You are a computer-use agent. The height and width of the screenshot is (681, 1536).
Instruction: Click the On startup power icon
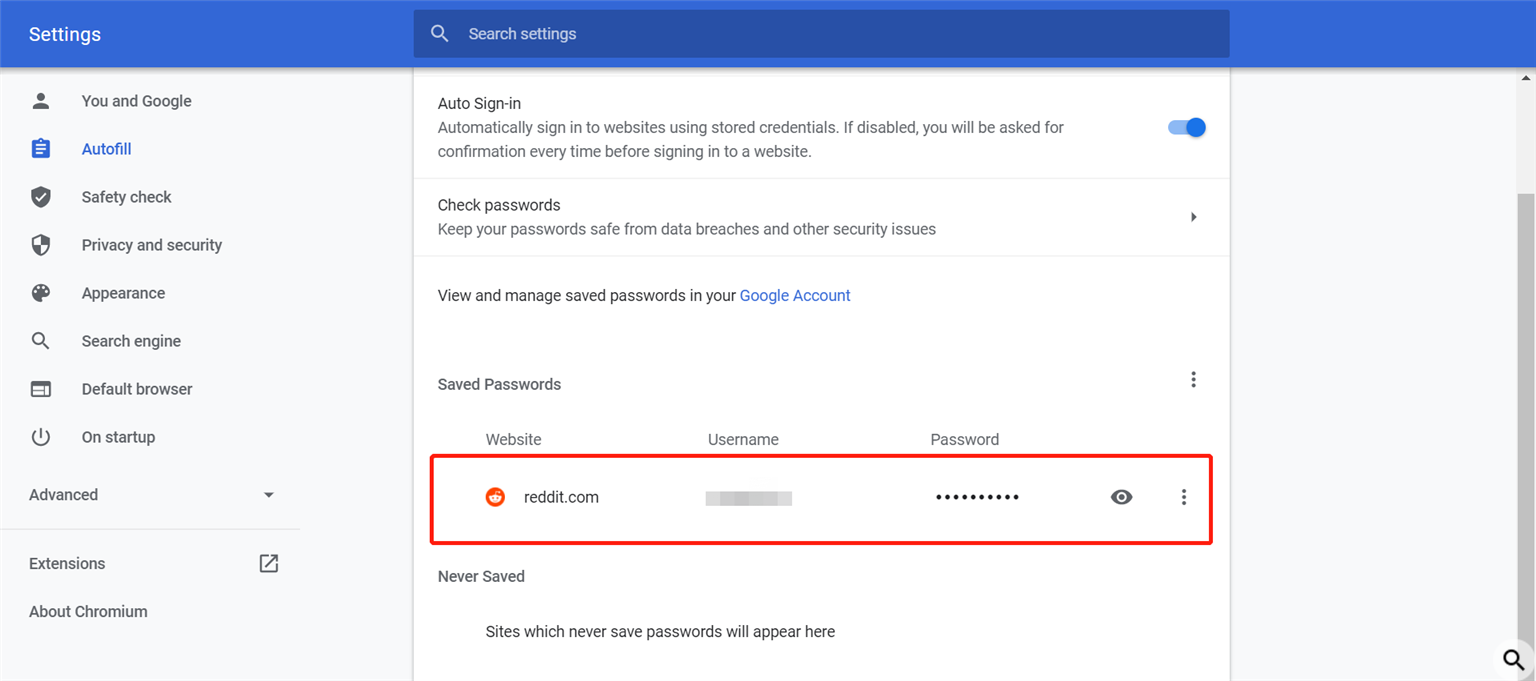point(41,437)
